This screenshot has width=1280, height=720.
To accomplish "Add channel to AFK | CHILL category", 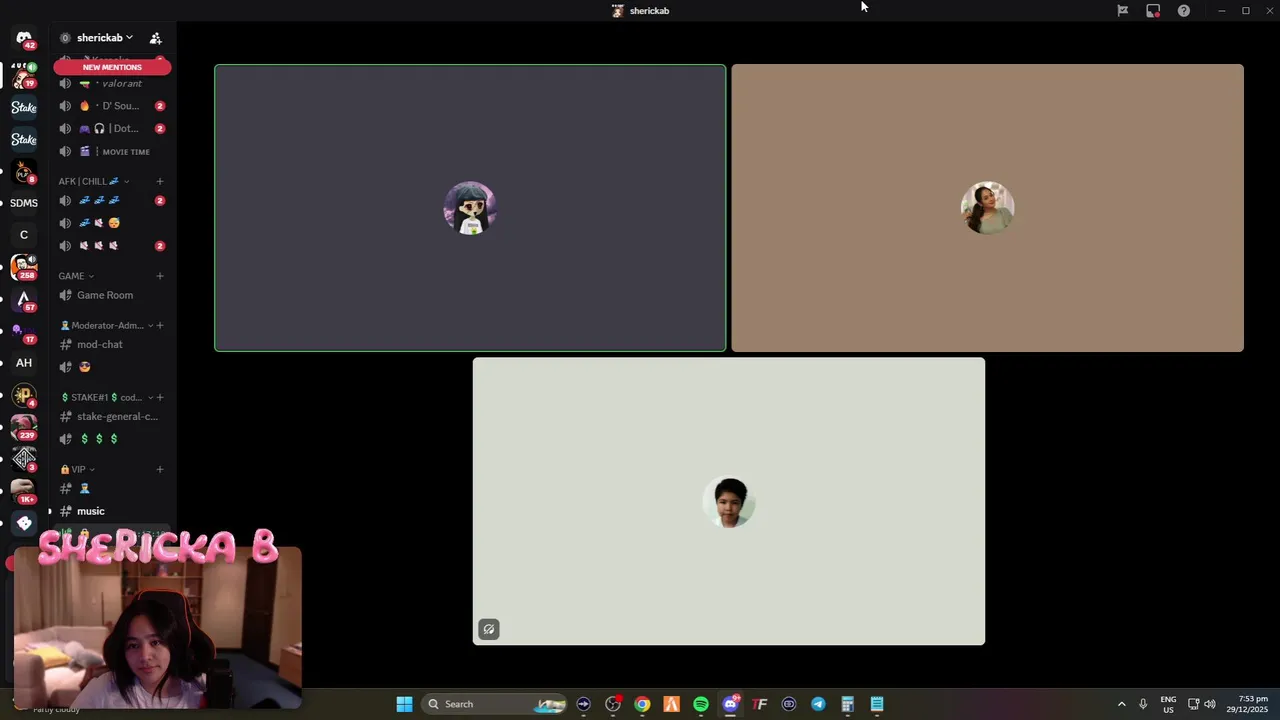I will pos(159,181).
